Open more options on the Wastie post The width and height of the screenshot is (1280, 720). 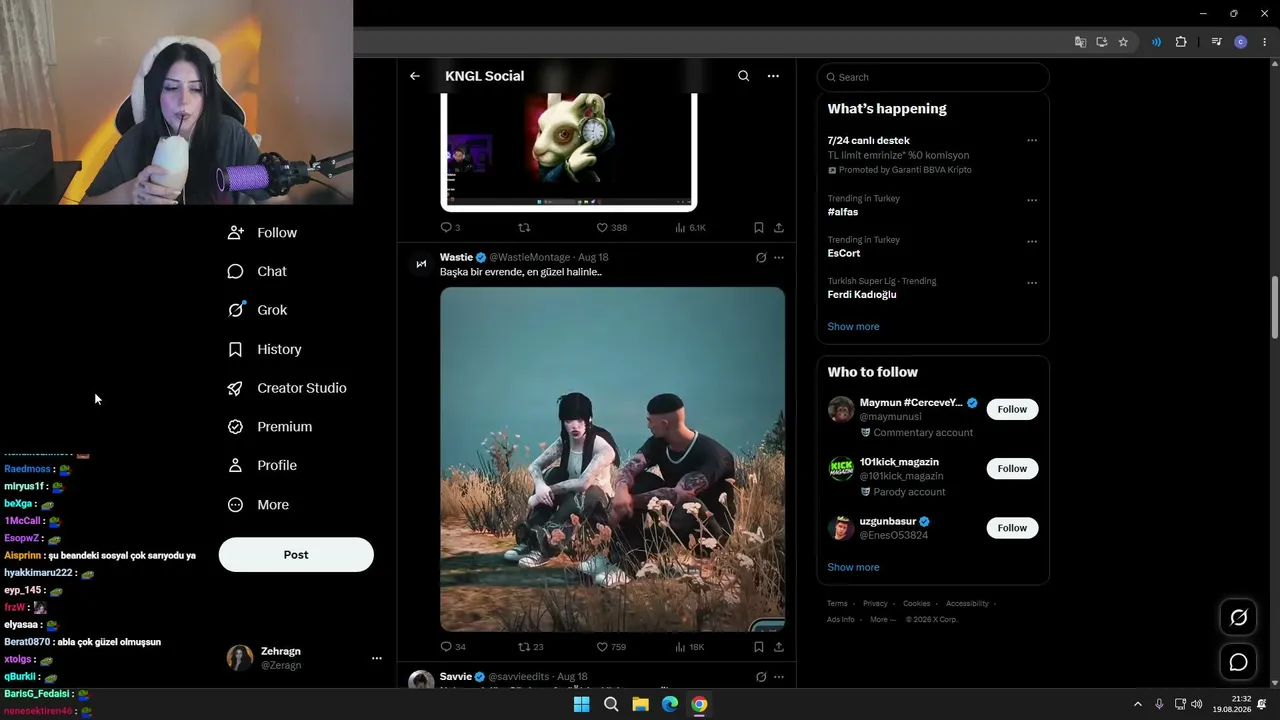779,258
